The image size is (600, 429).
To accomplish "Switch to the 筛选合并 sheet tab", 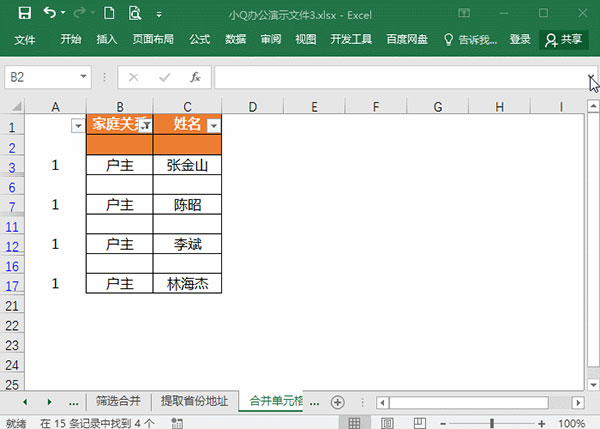I will pyautogui.click(x=118, y=401).
